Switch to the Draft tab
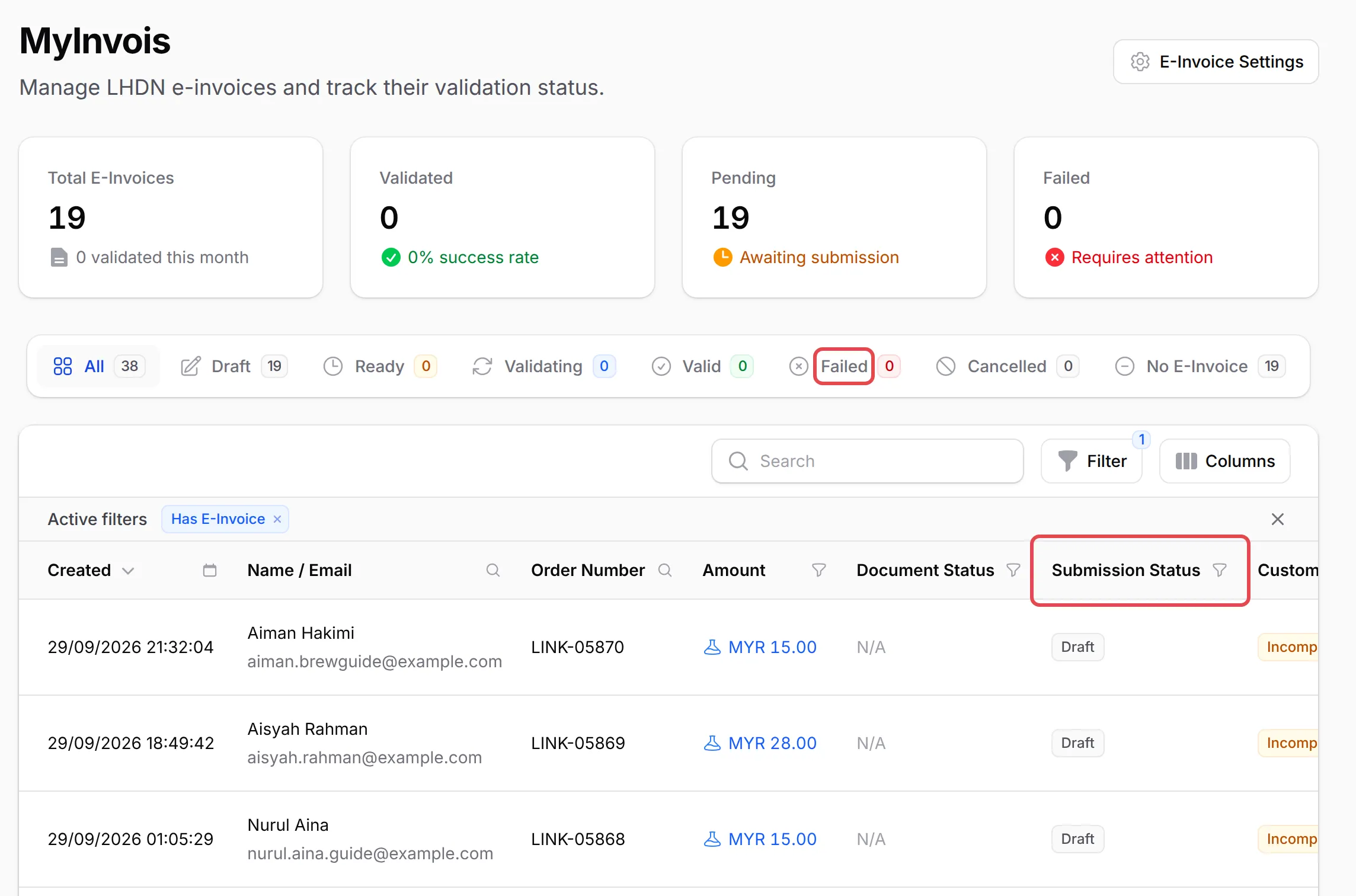This screenshot has height=896, width=1356. coord(234,366)
